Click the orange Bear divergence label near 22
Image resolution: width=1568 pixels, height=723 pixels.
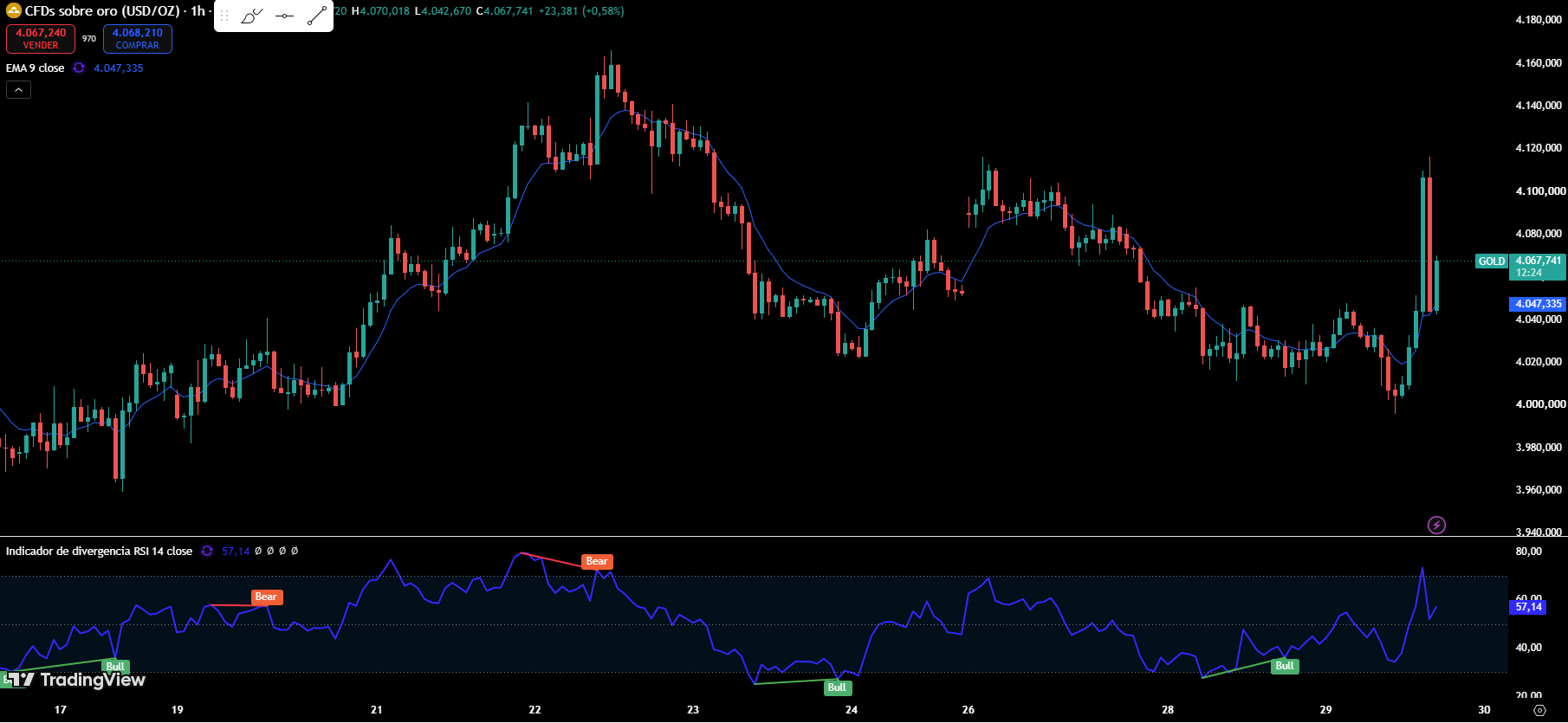click(x=597, y=562)
